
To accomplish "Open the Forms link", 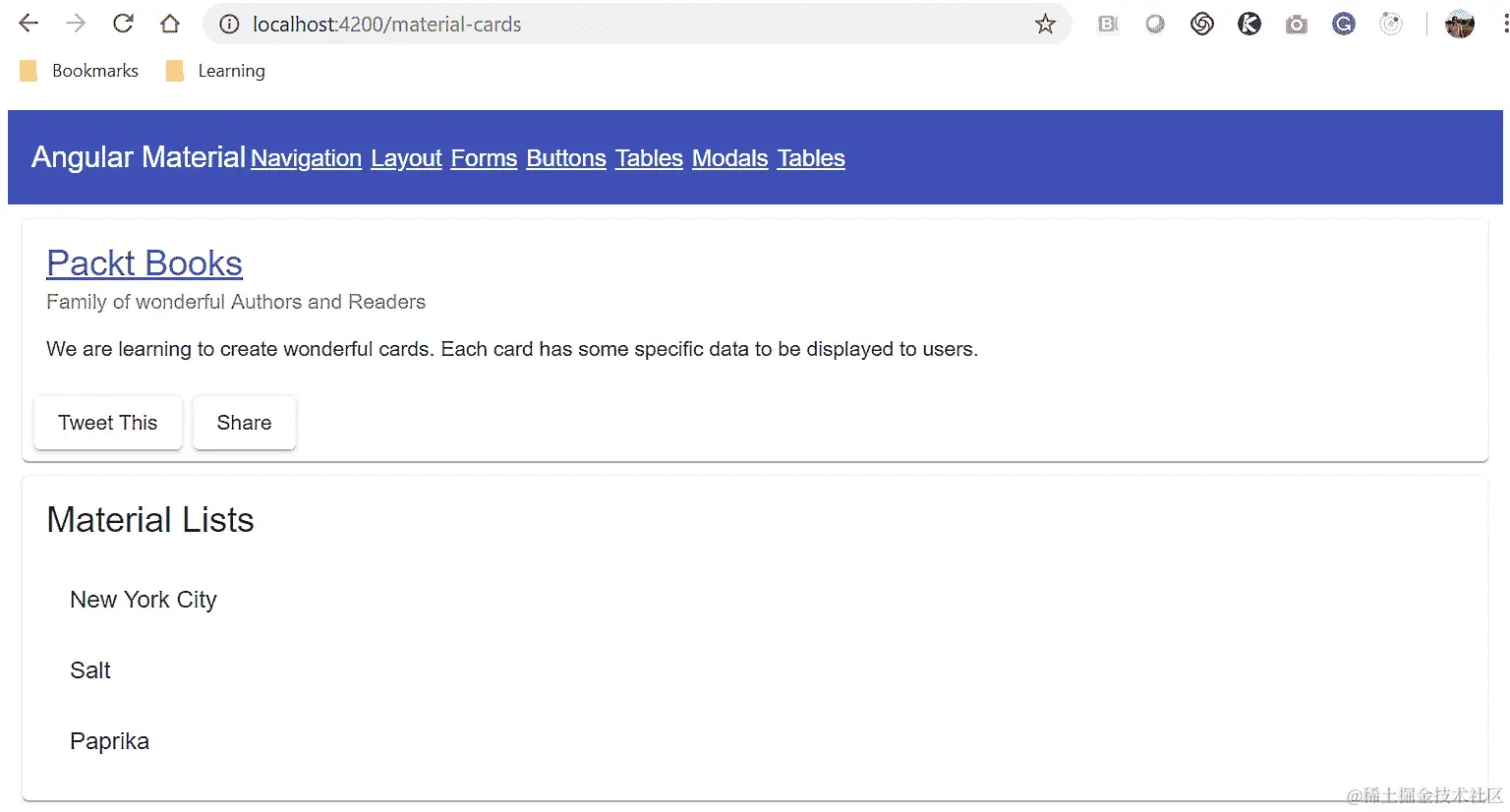I will click(484, 158).
